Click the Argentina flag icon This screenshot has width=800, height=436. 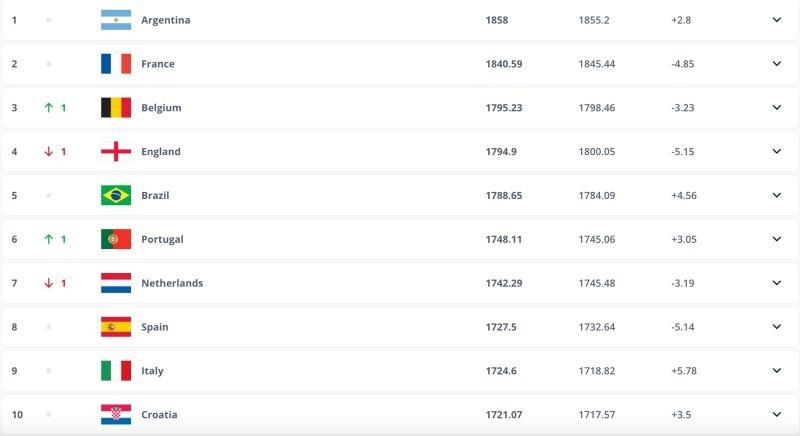[x=116, y=20]
